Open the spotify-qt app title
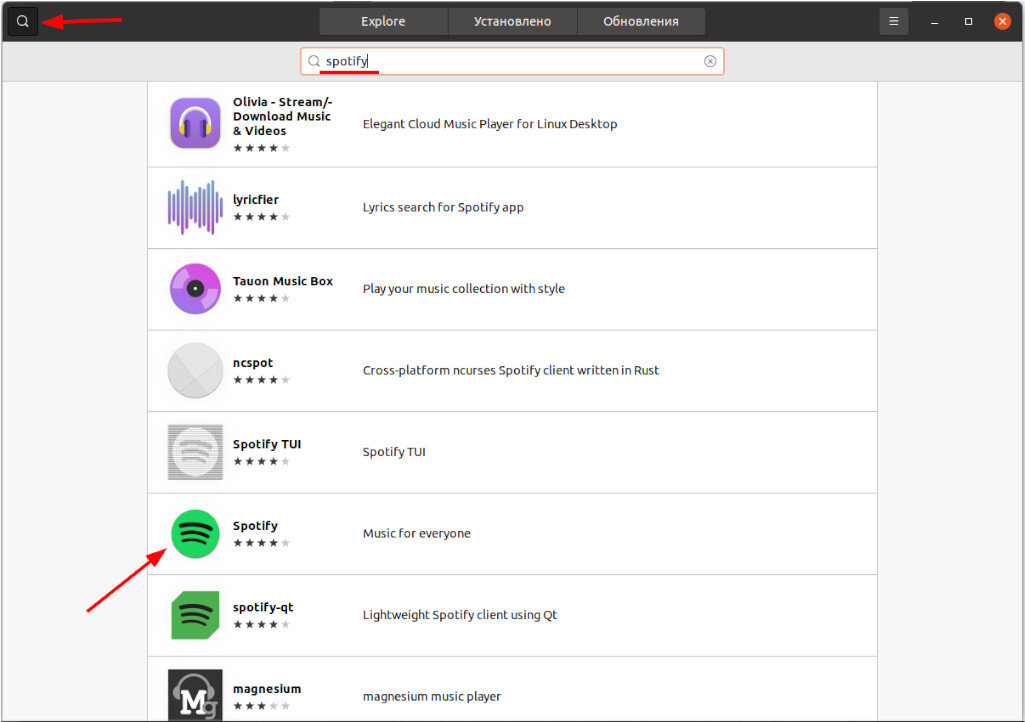1025x722 pixels. 263,608
